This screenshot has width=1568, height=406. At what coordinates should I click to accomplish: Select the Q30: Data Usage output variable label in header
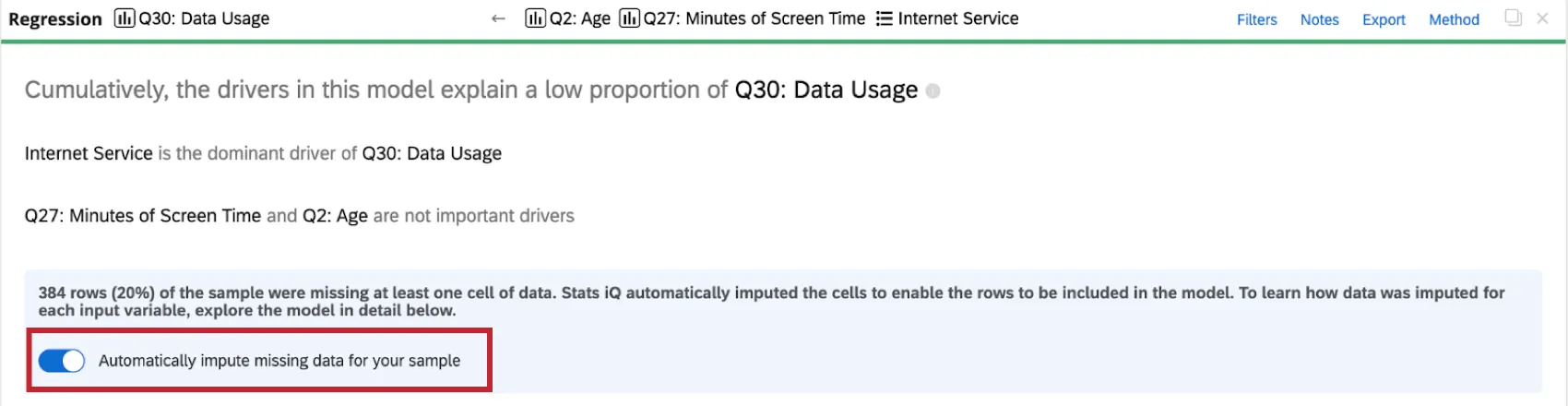(204, 18)
